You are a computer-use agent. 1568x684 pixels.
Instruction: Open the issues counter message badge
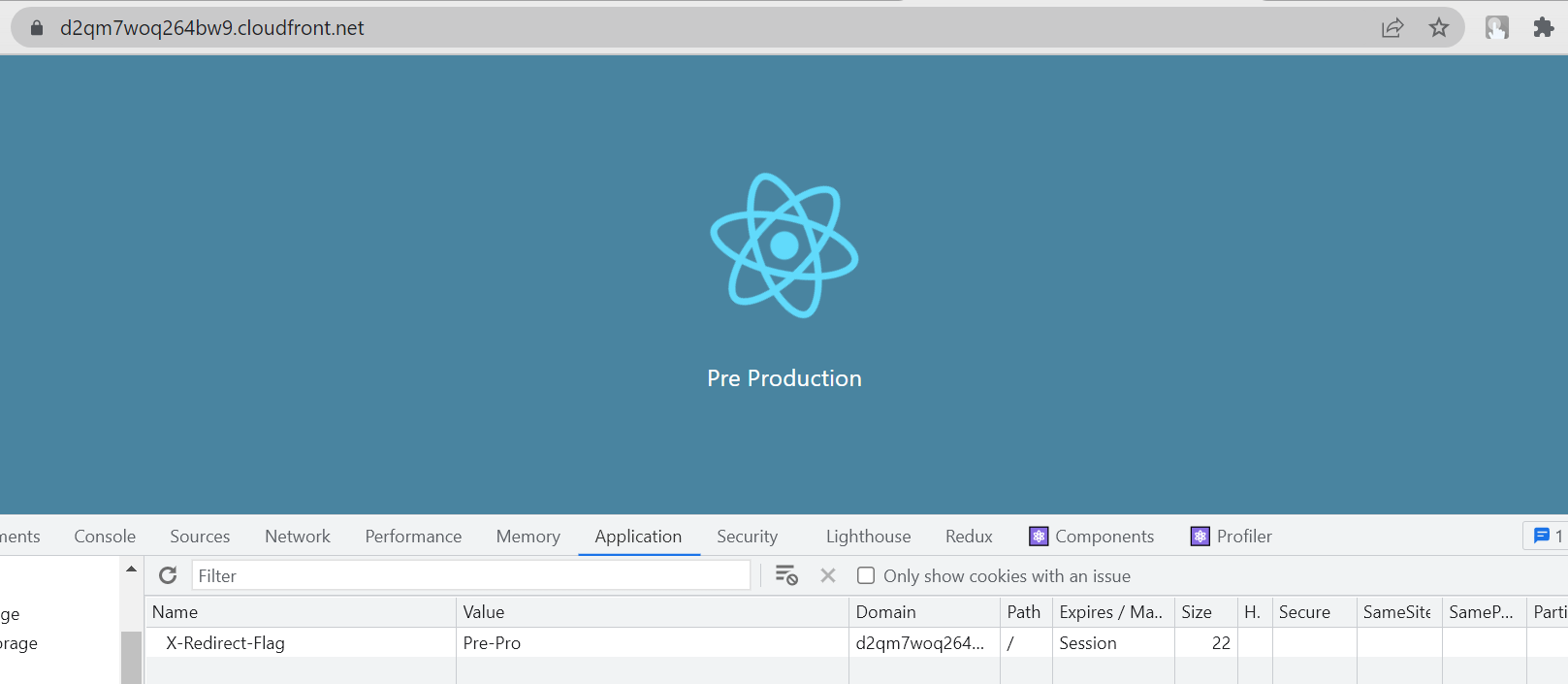pyautogui.click(x=1548, y=536)
